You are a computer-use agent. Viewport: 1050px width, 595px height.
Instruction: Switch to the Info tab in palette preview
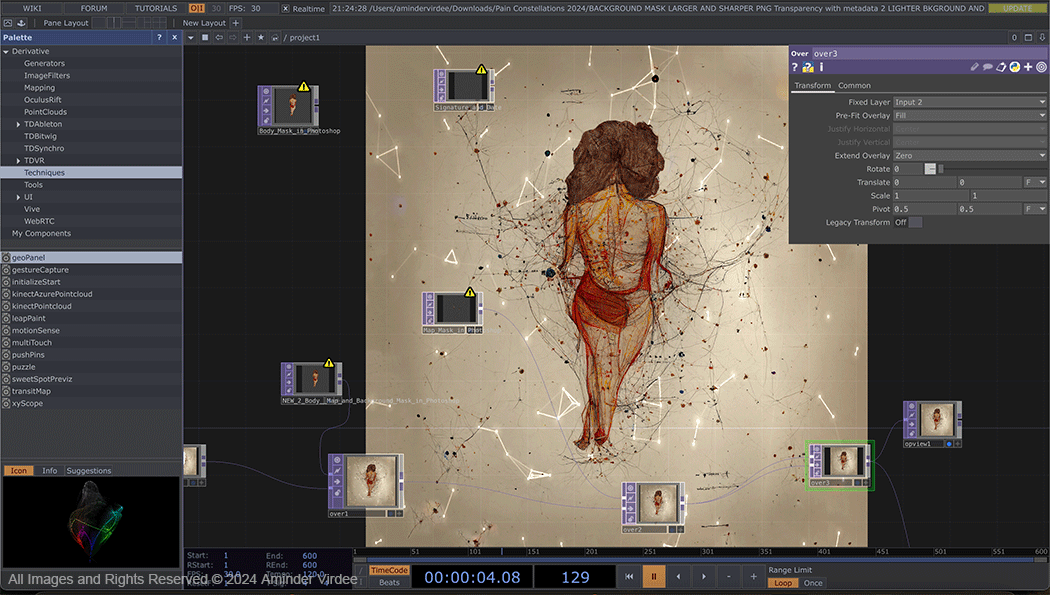click(50, 471)
